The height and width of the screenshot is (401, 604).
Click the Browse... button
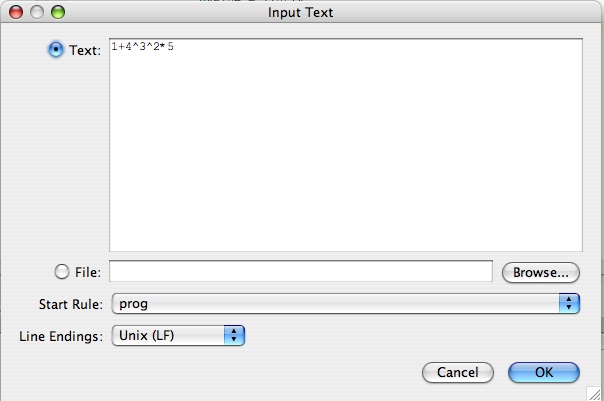tap(540, 272)
